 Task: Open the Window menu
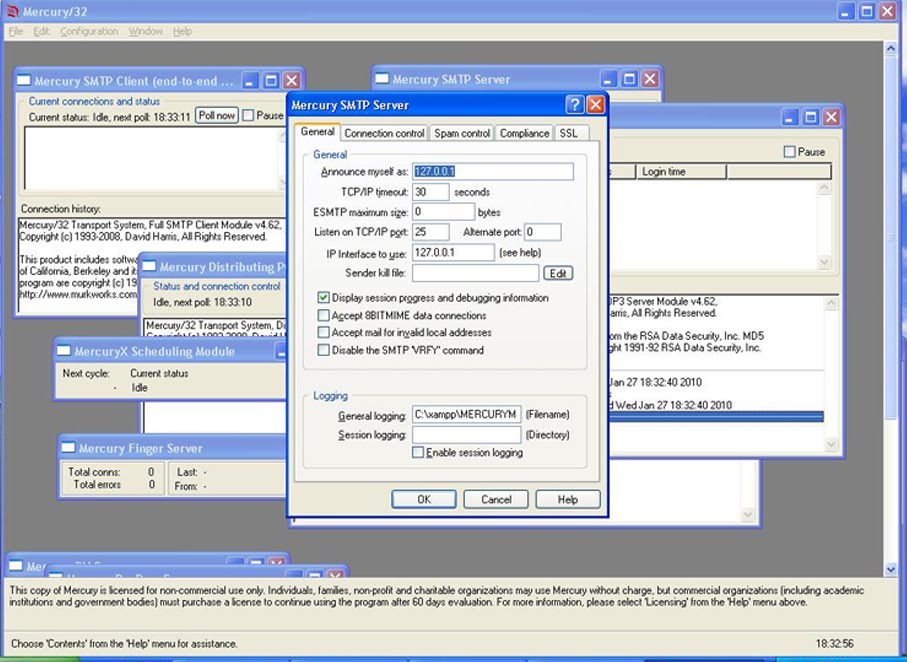click(146, 31)
